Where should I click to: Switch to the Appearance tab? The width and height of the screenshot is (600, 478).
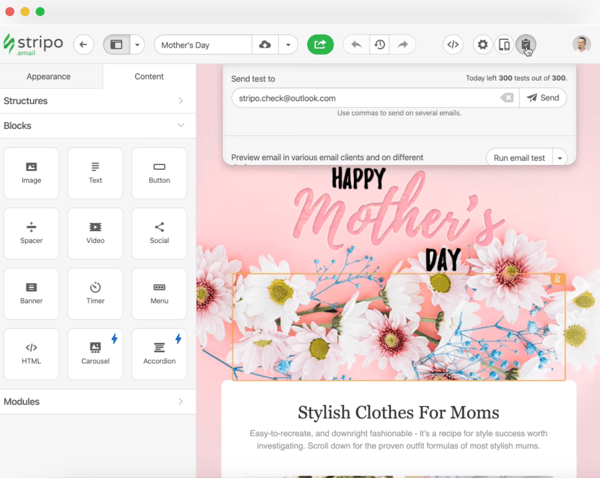[x=49, y=76]
